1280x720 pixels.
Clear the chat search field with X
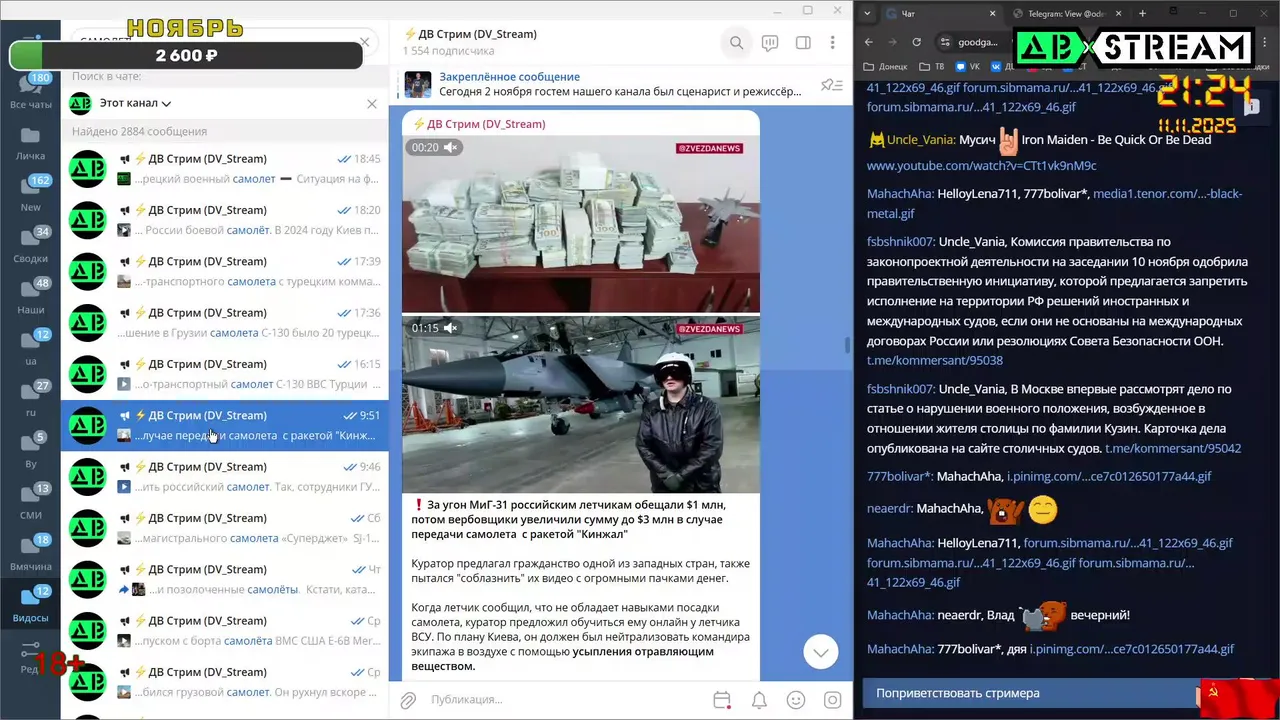pos(365,42)
